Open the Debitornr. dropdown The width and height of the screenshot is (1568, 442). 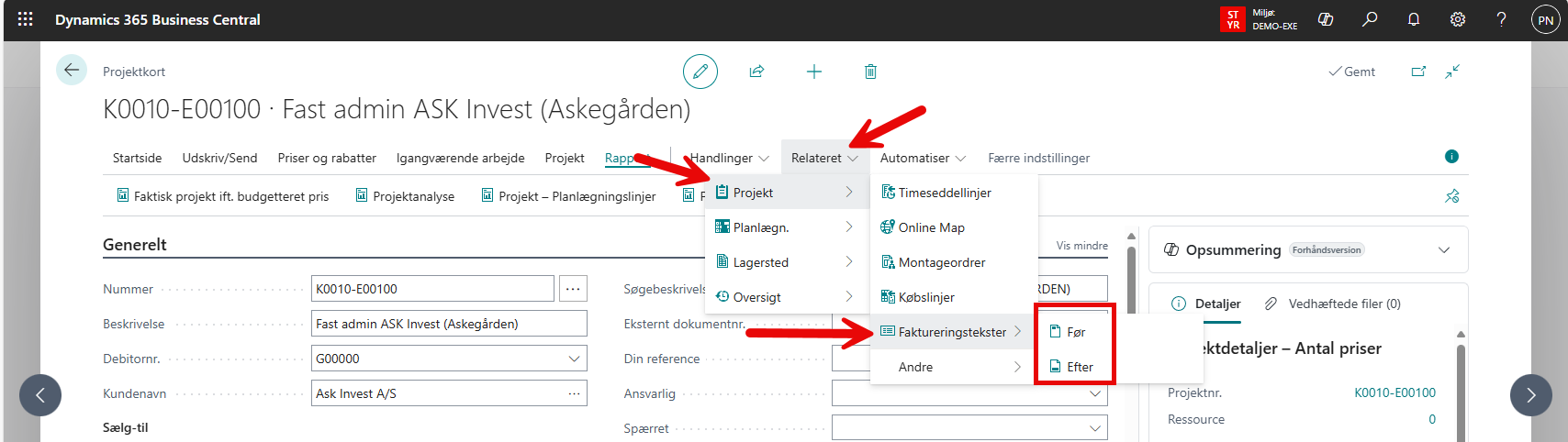tap(574, 359)
